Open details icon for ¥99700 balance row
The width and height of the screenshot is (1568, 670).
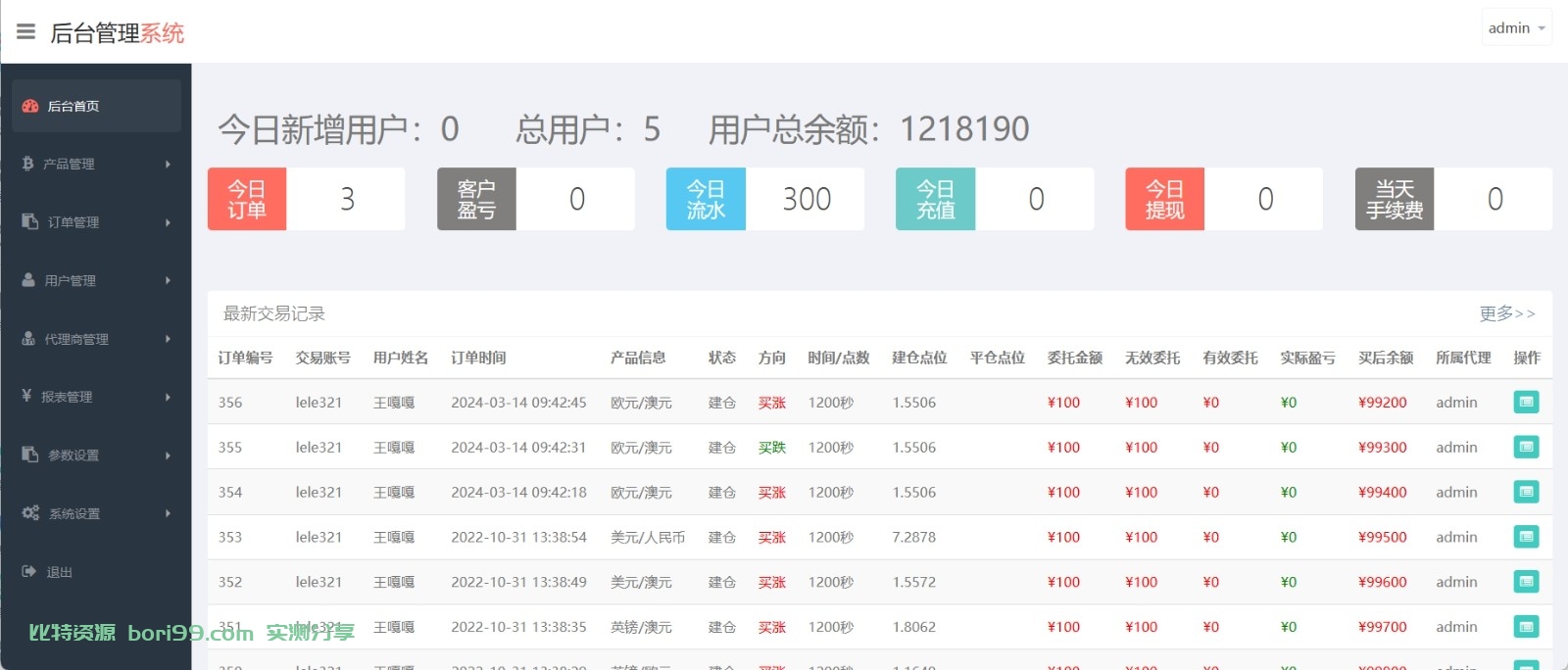1526,626
